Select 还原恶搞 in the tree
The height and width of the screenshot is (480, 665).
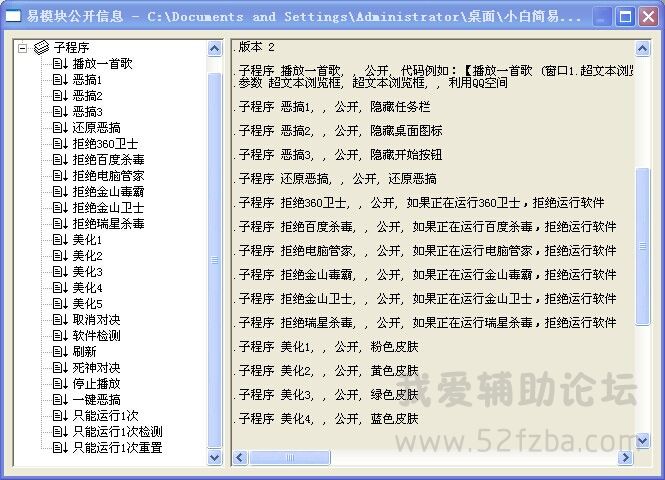coord(96,128)
